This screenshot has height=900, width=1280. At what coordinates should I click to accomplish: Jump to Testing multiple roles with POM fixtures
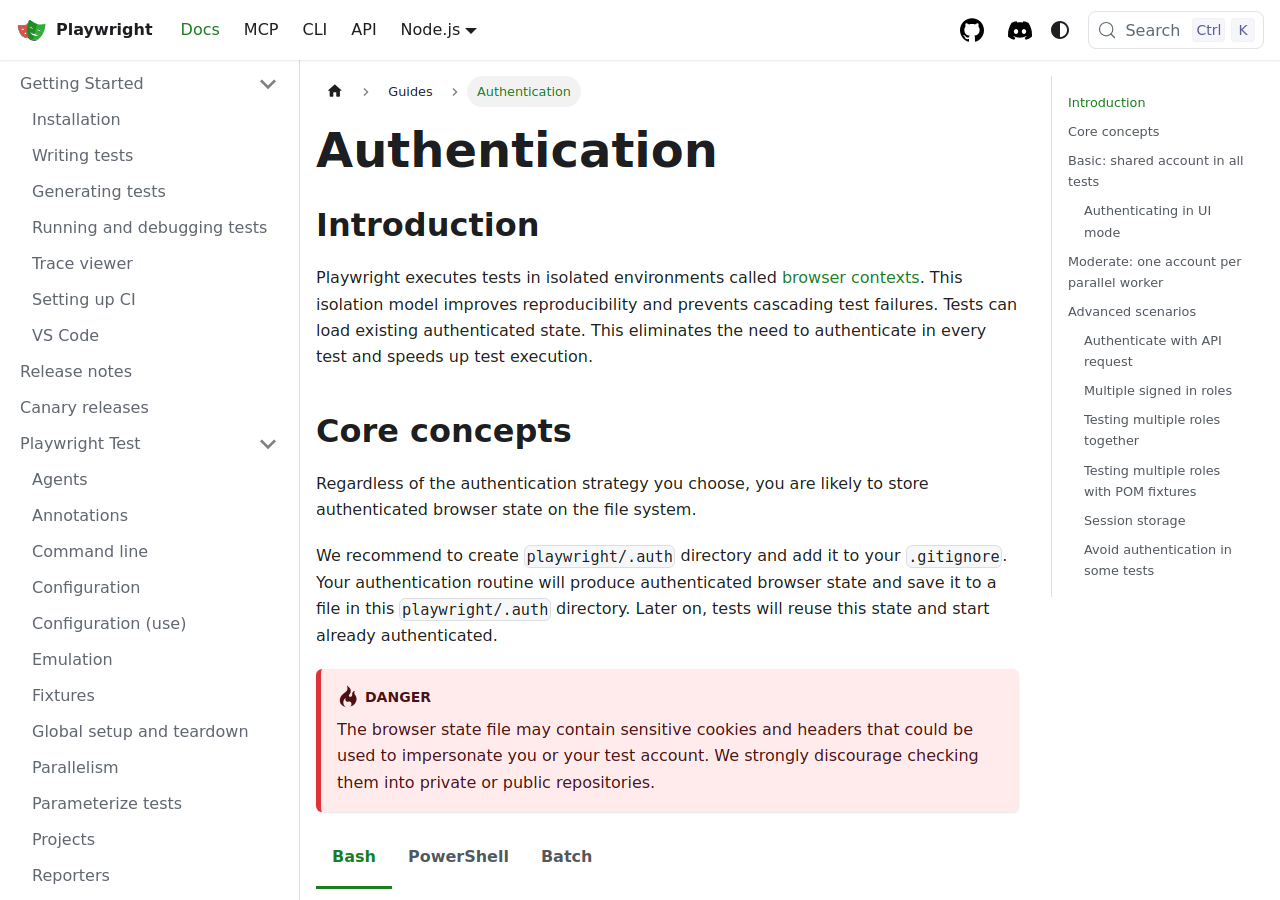(1152, 481)
